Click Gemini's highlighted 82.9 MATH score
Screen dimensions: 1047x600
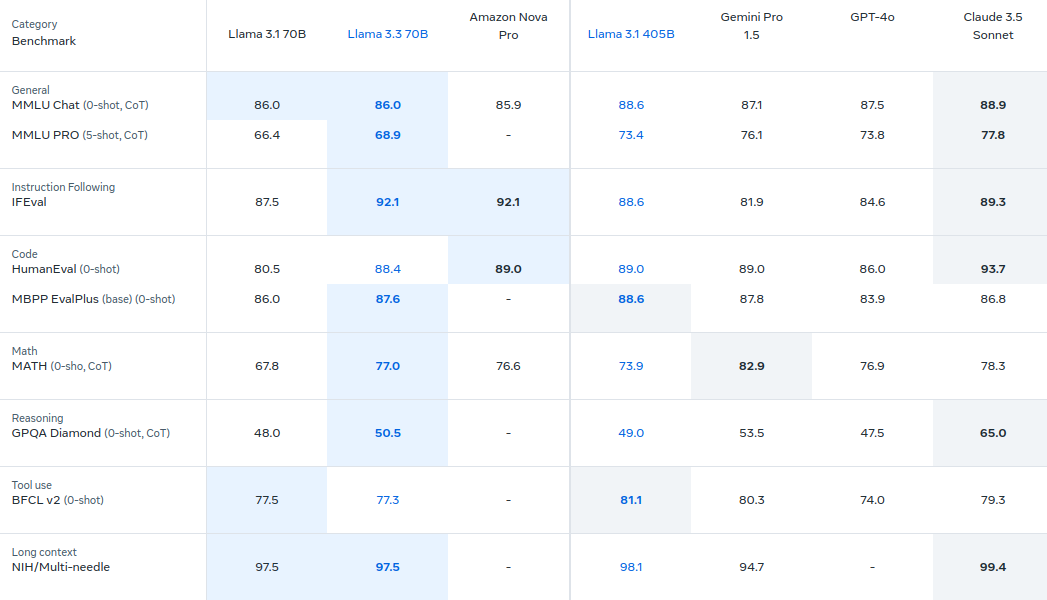coord(751,365)
